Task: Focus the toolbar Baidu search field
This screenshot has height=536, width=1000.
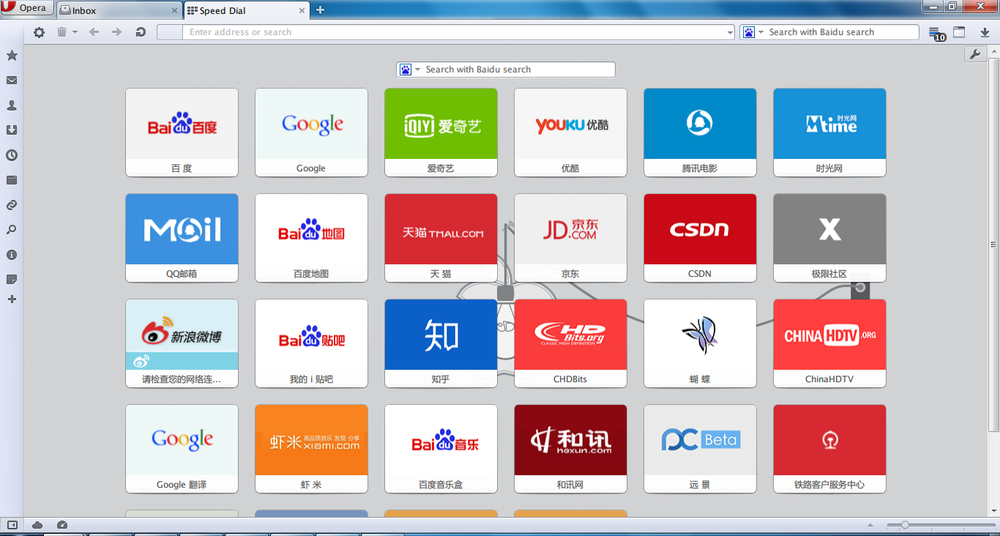Action: click(x=829, y=32)
